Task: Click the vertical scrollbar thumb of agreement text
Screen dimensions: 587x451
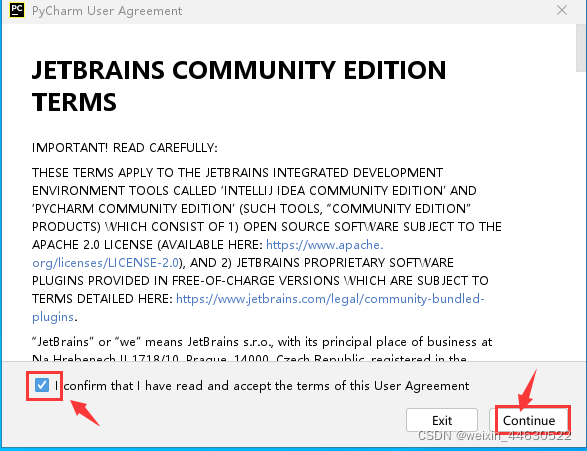Action: coord(581,48)
